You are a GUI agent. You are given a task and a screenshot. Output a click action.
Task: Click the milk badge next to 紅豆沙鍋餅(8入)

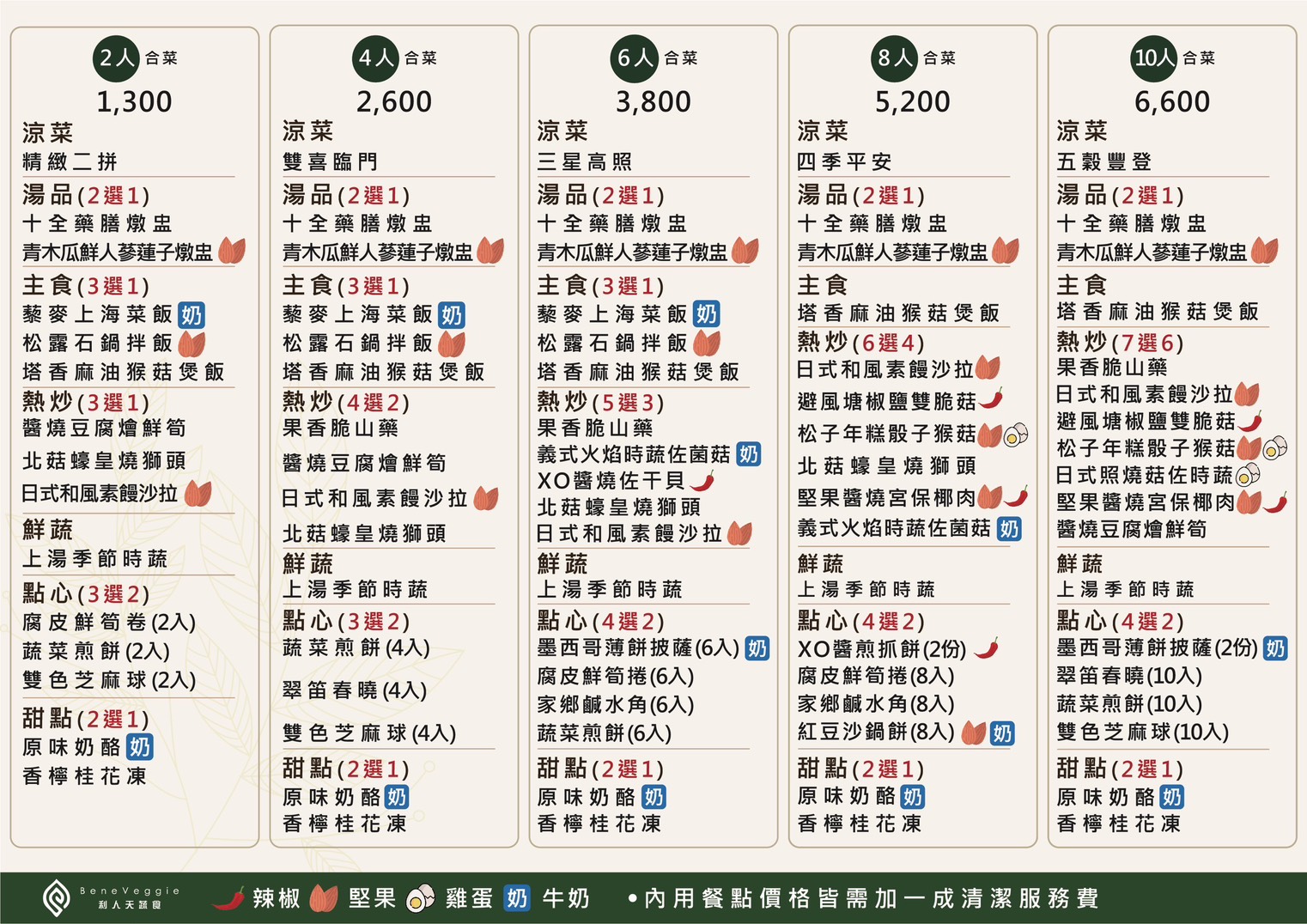tap(1002, 733)
